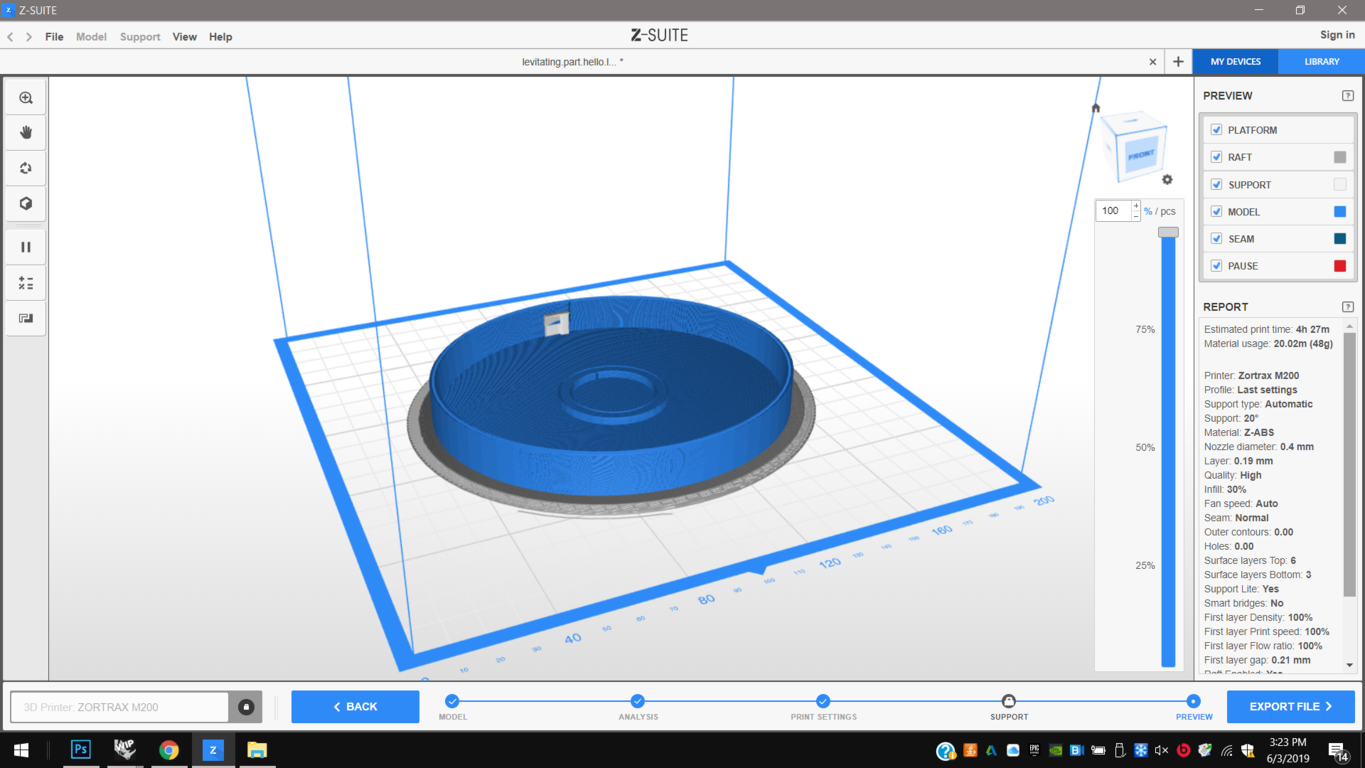Toggle the RAFT checkbox
The height and width of the screenshot is (768, 1365).
tap(1216, 157)
